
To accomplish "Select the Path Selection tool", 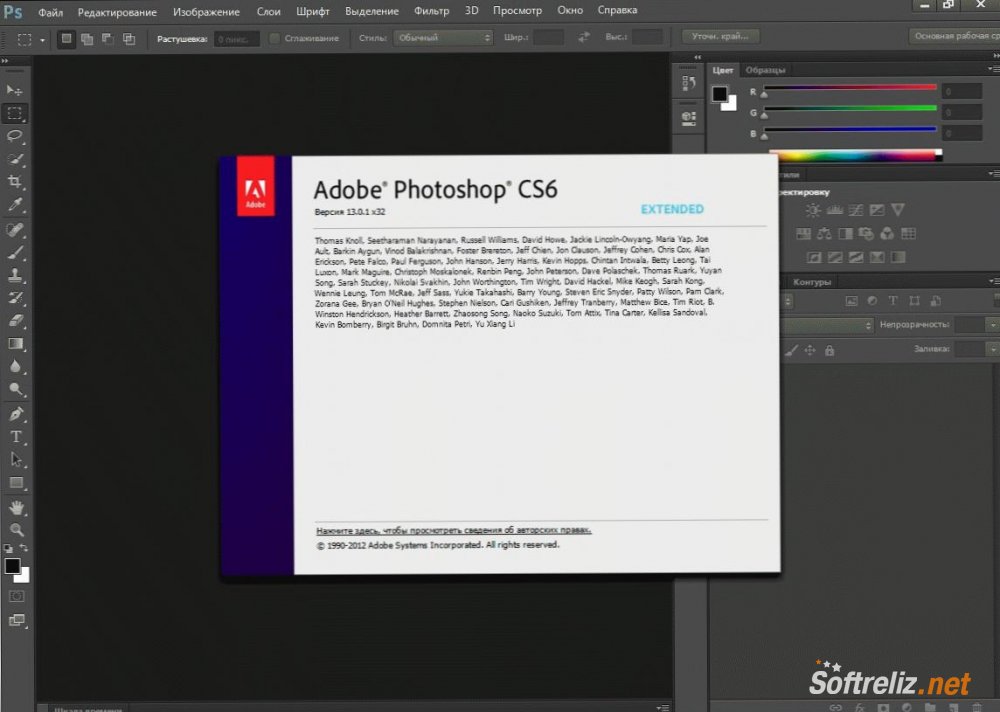I will point(16,460).
